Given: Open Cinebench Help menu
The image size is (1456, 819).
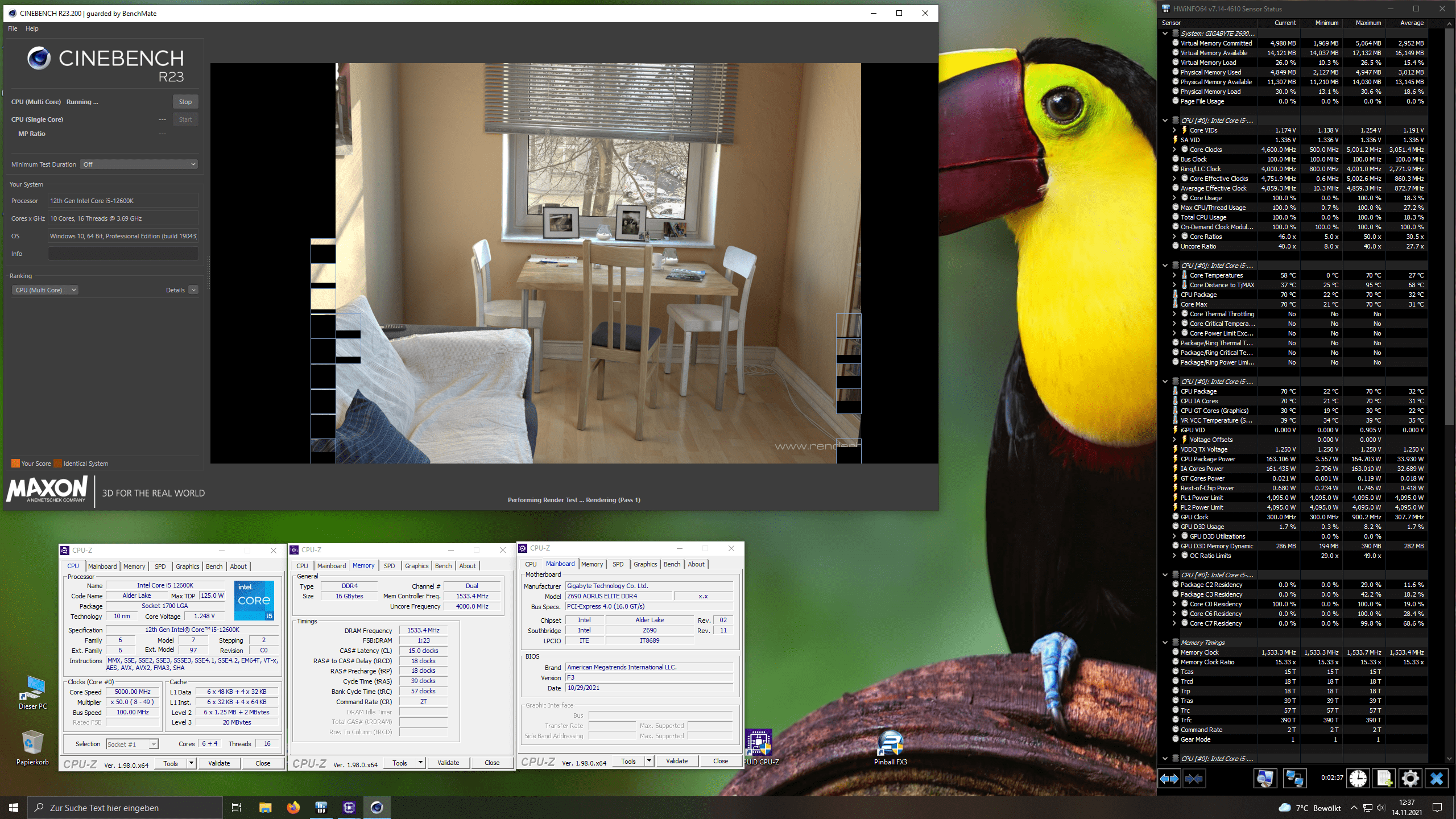Looking at the screenshot, I should [x=32, y=28].
